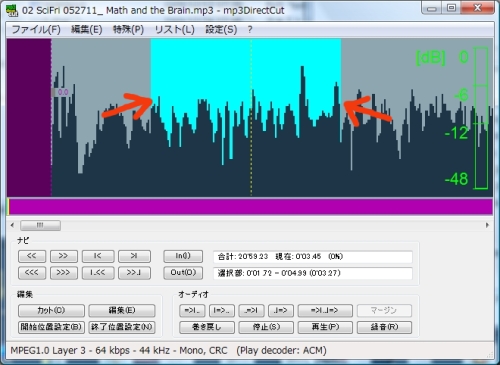Click the <<< fast rewind navigation button
The width and height of the screenshot is (500, 365).
32,273
